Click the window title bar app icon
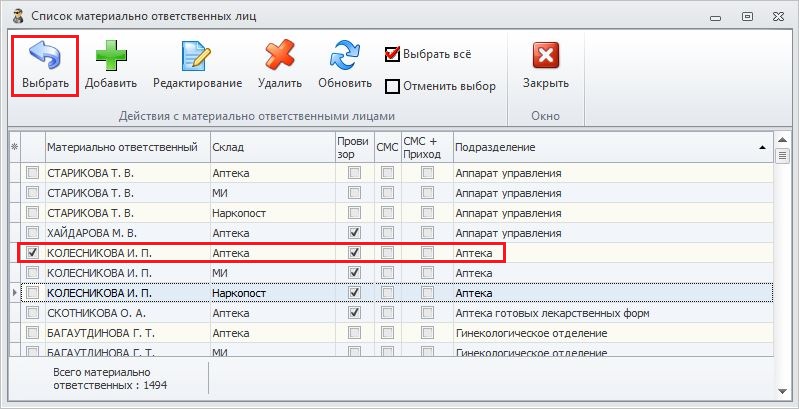This screenshot has width=799, height=409. (x=15, y=17)
